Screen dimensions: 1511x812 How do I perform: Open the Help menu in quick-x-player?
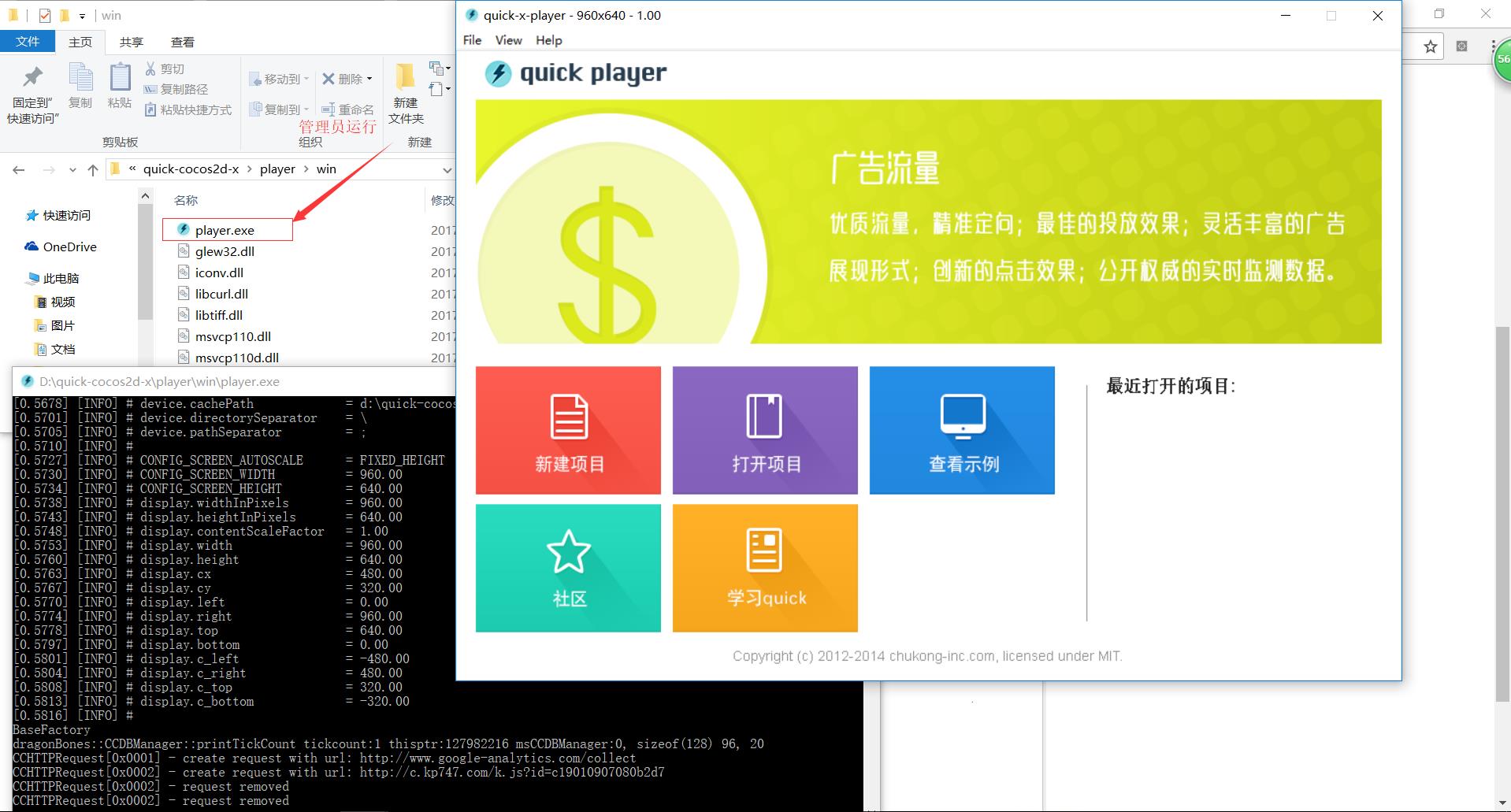(x=548, y=40)
